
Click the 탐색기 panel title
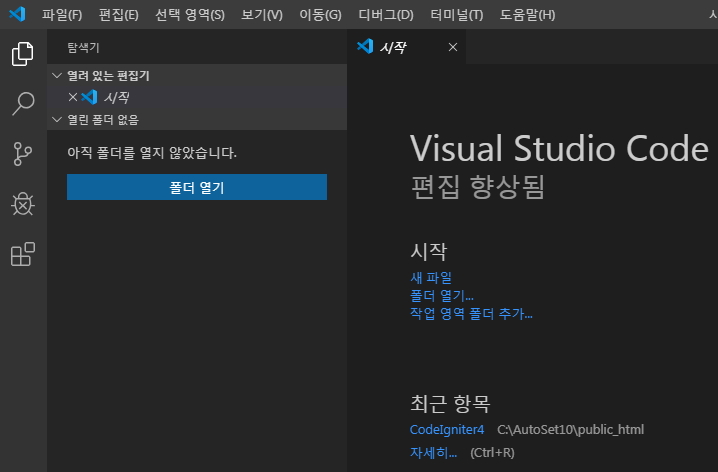coord(83,48)
